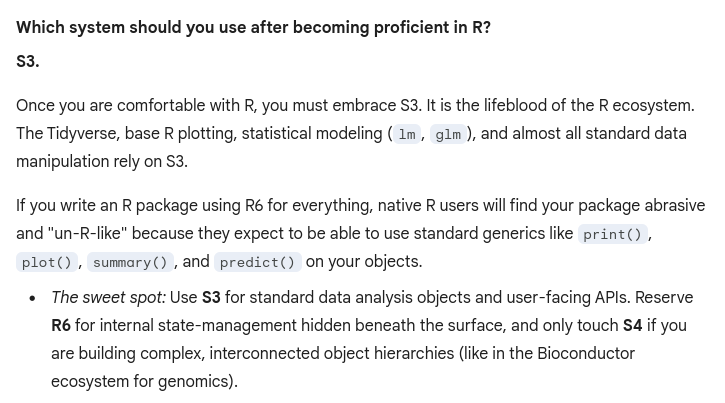
Task: Click the bold "S4" in the bullet point
Action: click(632, 325)
